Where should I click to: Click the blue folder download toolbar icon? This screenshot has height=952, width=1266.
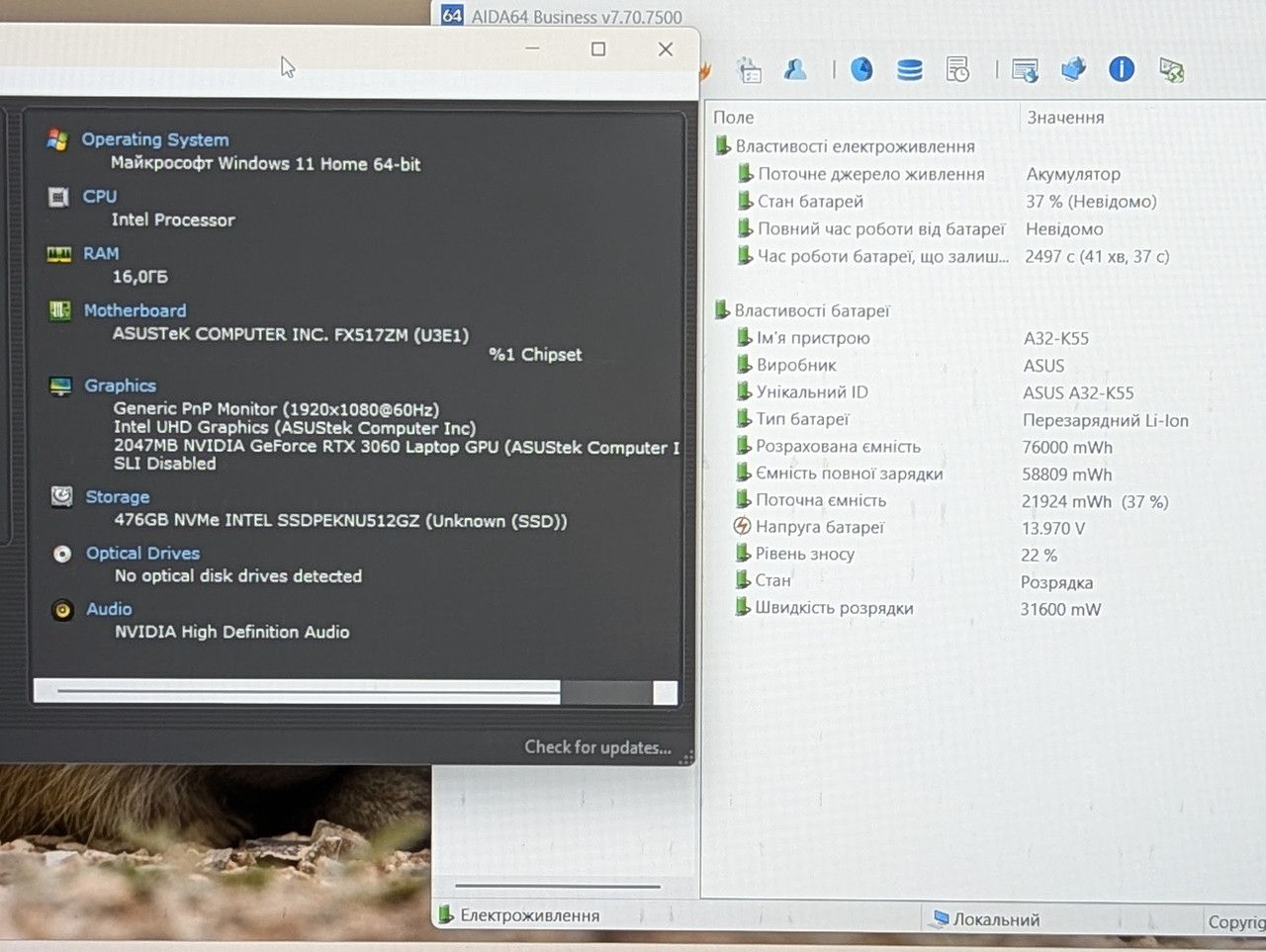(x=1073, y=69)
